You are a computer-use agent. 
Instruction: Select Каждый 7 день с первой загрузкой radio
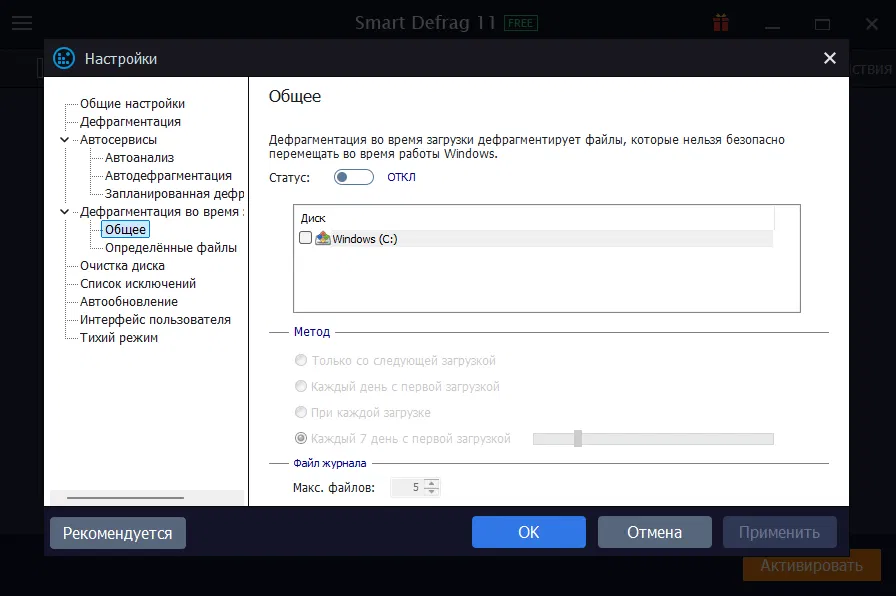[x=301, y=438]
